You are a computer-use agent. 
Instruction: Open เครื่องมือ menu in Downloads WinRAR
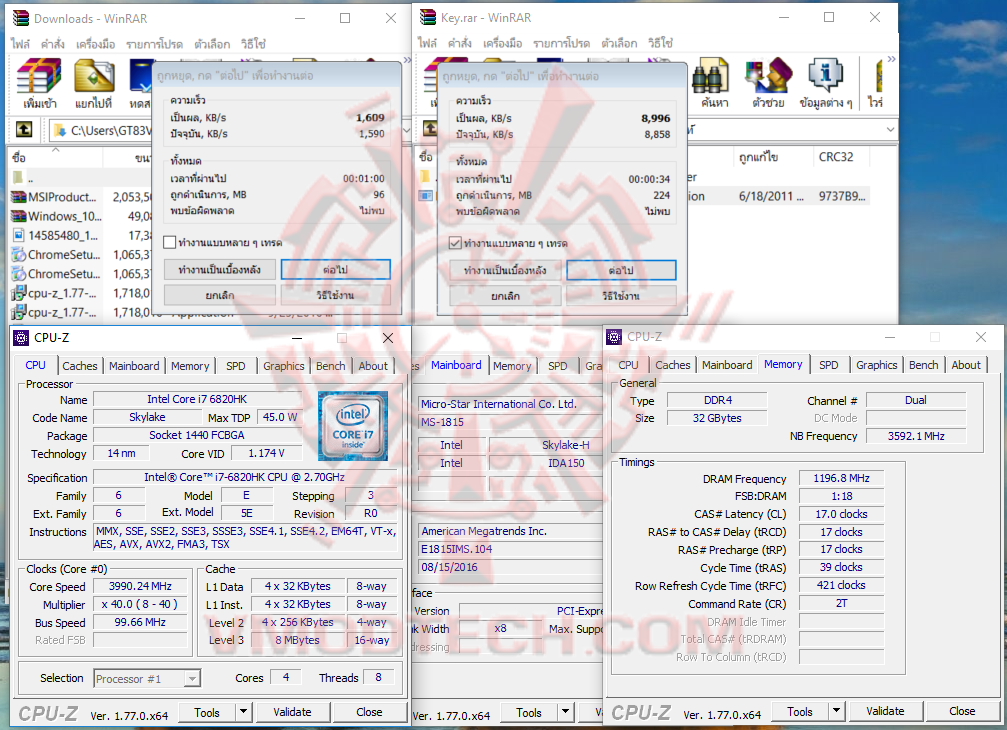(95, 44)
